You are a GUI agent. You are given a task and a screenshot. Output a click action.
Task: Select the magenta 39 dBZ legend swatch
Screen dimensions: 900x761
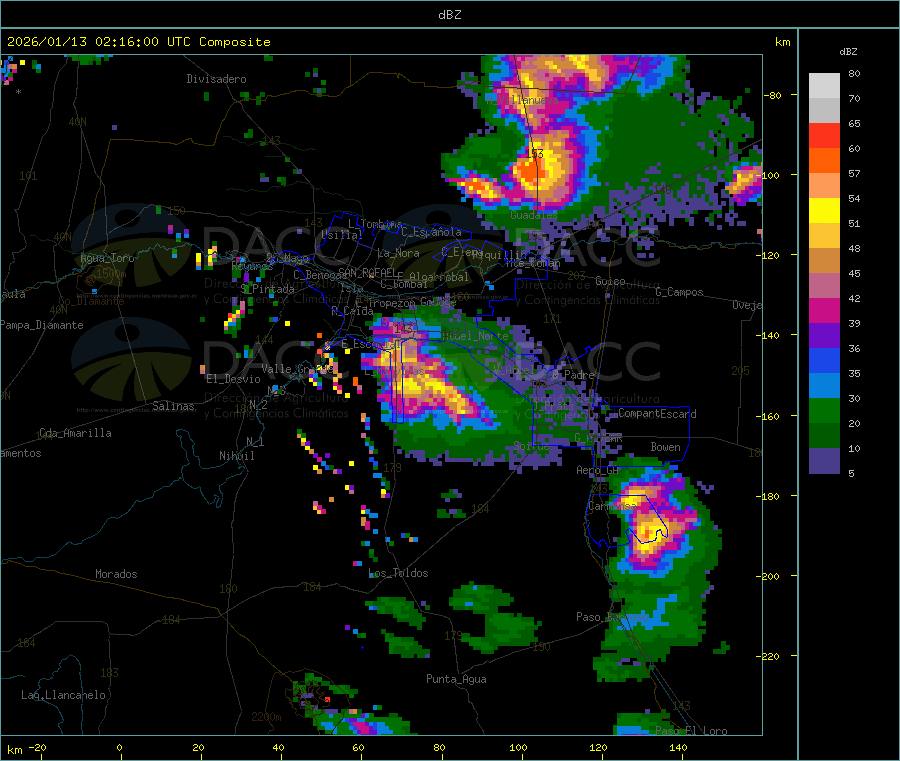click(824, 310)
